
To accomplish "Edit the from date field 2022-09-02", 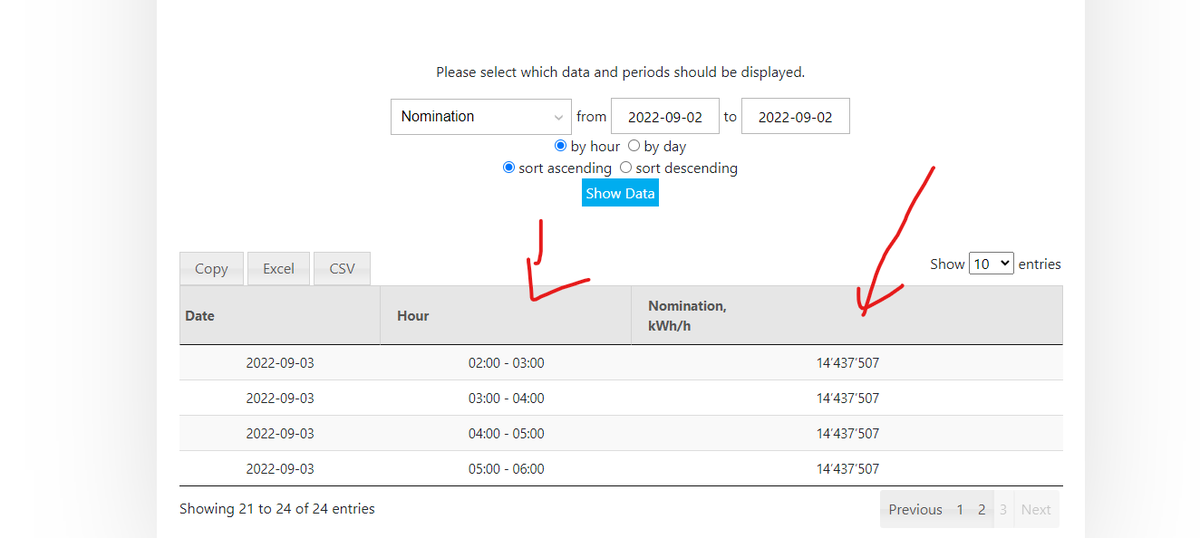I will [x=665, y=117].
